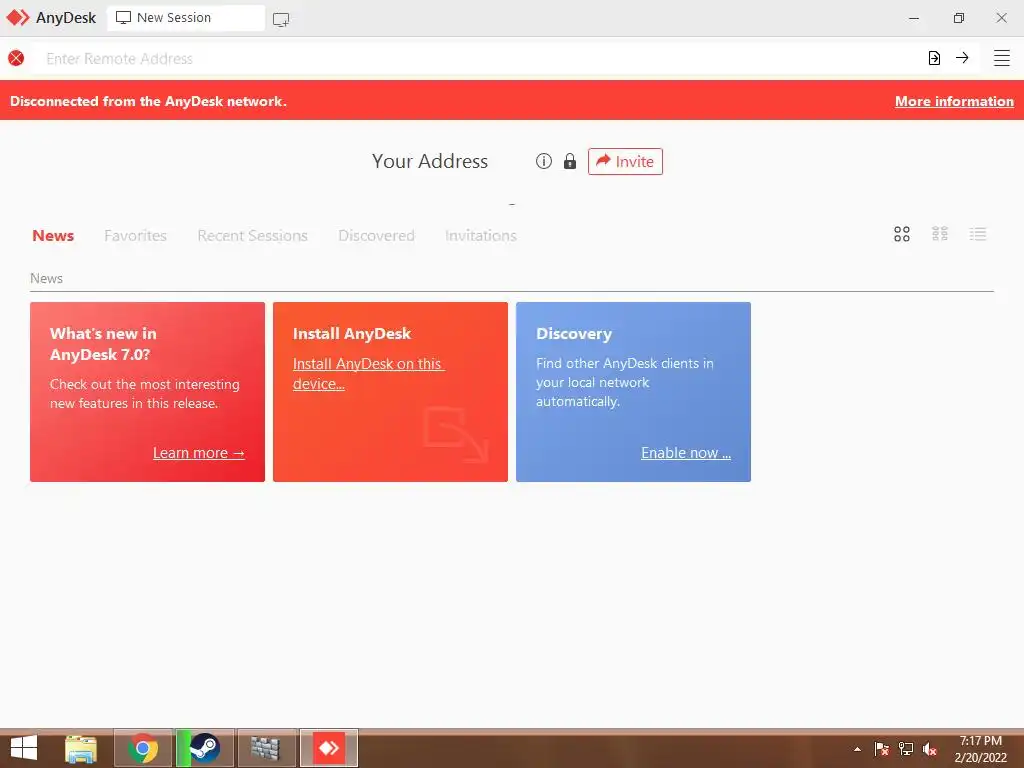
Task: Open a new session tab with plus monitor icon
Action: [x=281, y=20]
